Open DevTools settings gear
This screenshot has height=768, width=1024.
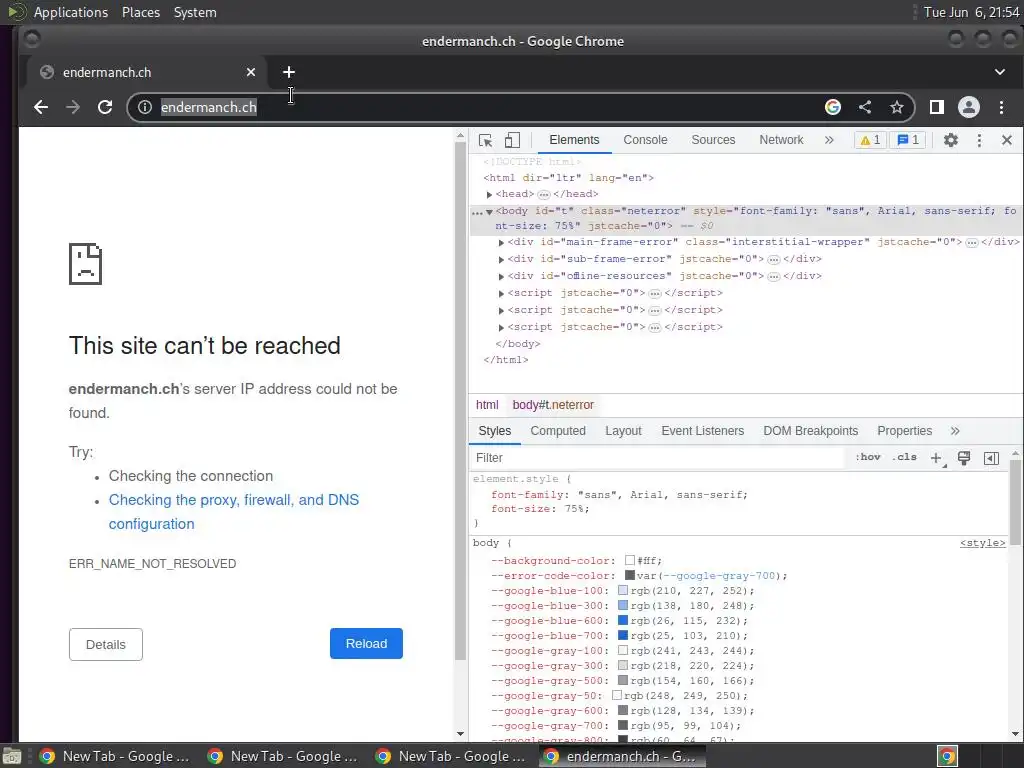click(951, 140)
